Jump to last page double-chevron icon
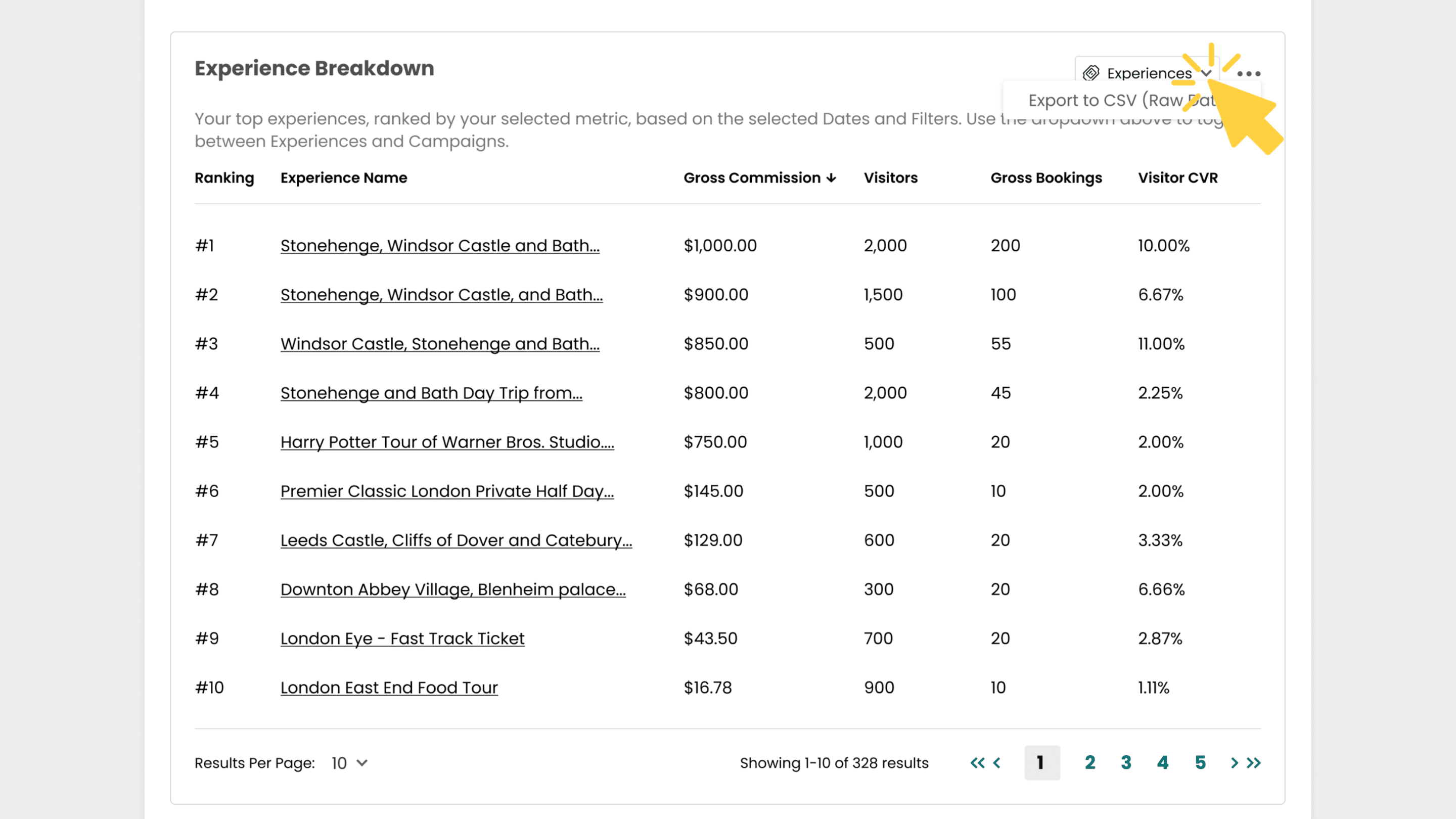The height and width of the screenshot is (819, 1456). (x=1254, y=763)
